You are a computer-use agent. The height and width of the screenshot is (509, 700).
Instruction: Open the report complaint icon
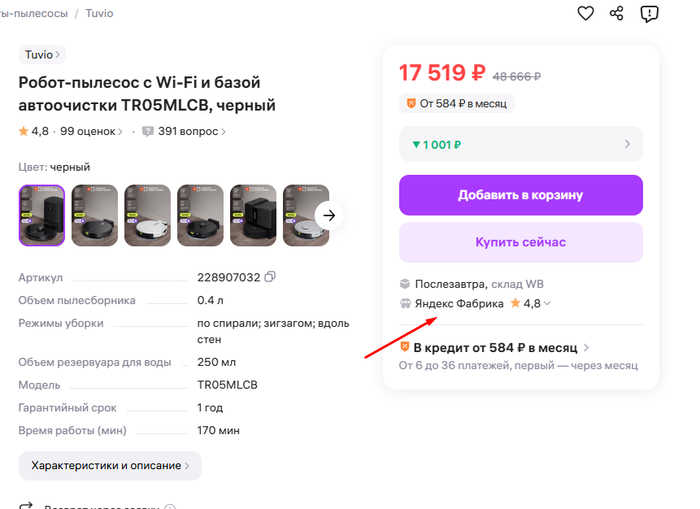coord(650,14)
